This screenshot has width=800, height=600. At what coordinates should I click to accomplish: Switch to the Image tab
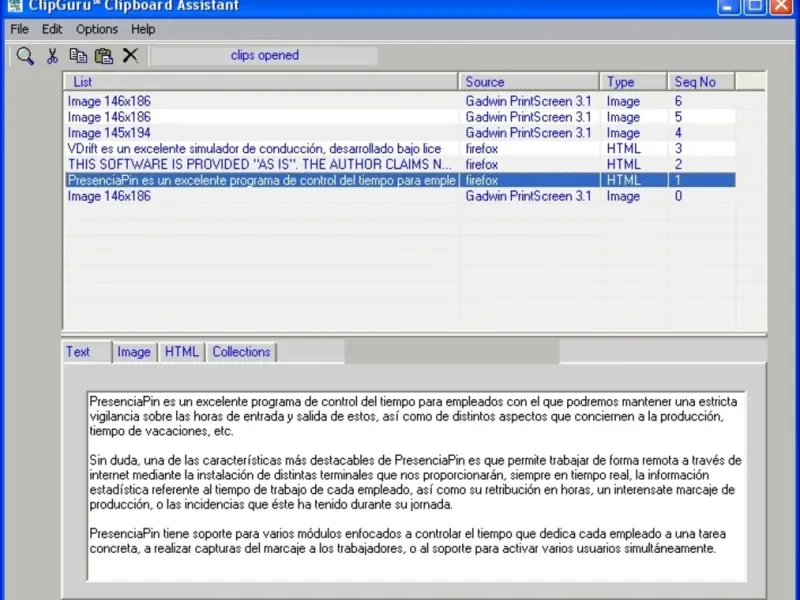pyautogui.click(x=134, y=352)
